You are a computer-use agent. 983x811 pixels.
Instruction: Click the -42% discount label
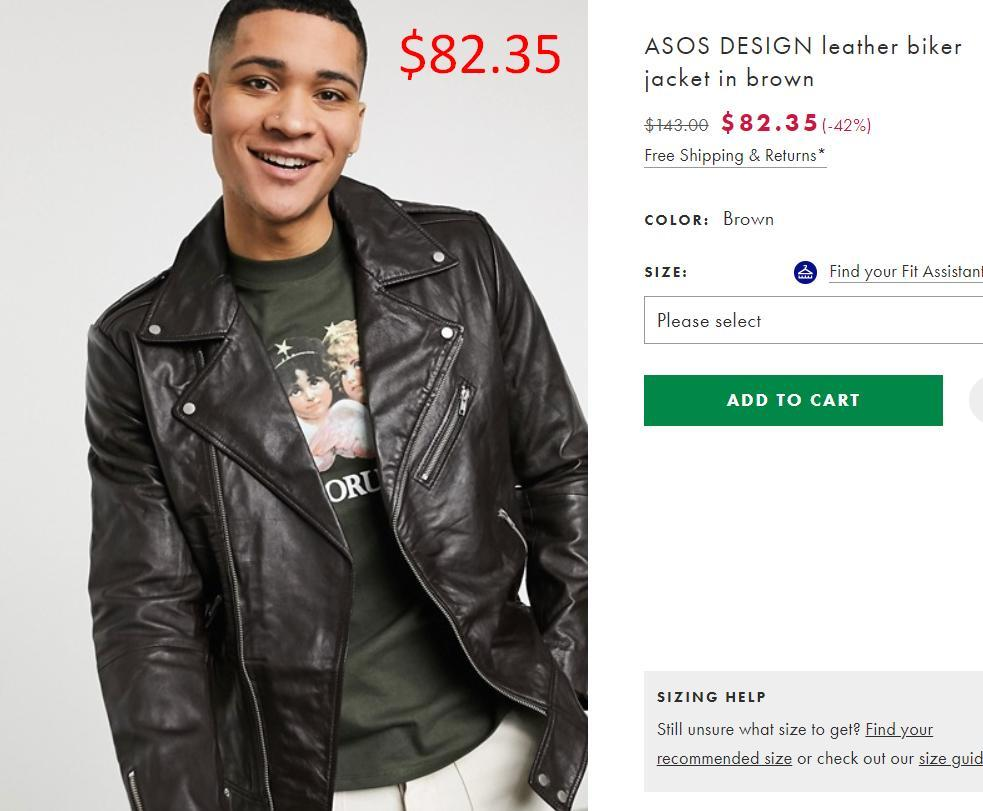click(x=846, y=125)
